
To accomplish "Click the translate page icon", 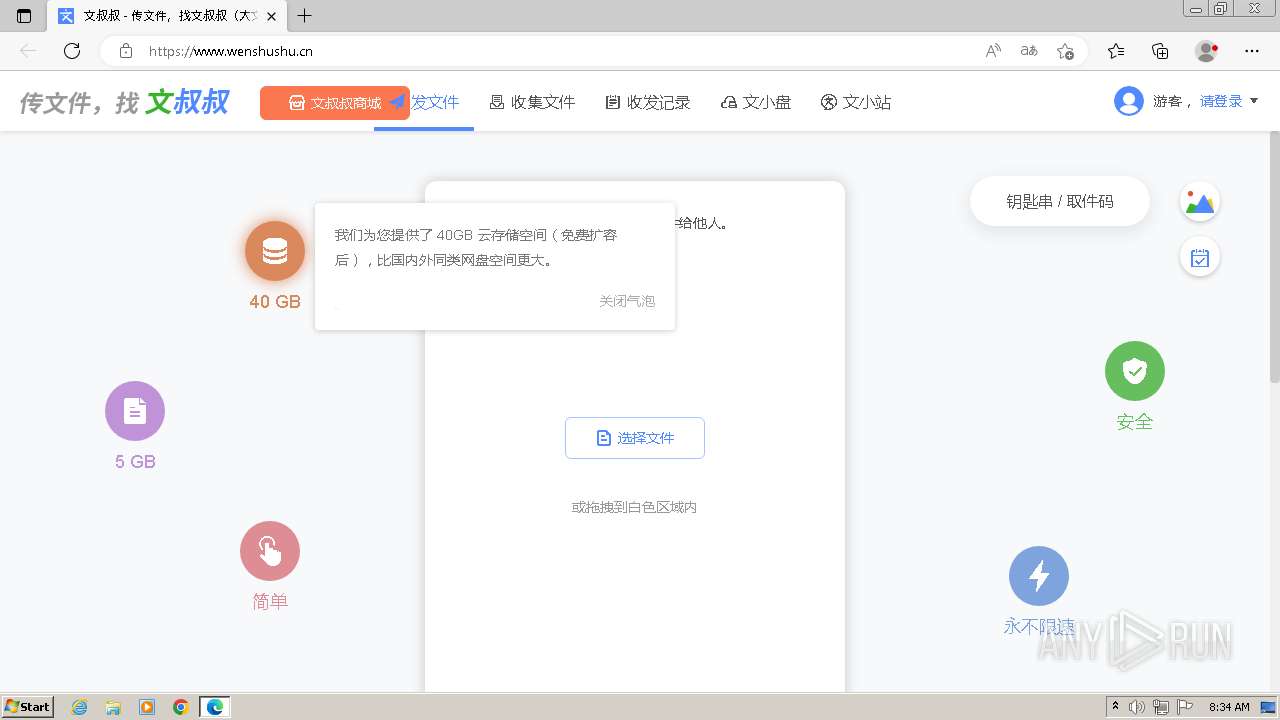I will (1029, 51).
